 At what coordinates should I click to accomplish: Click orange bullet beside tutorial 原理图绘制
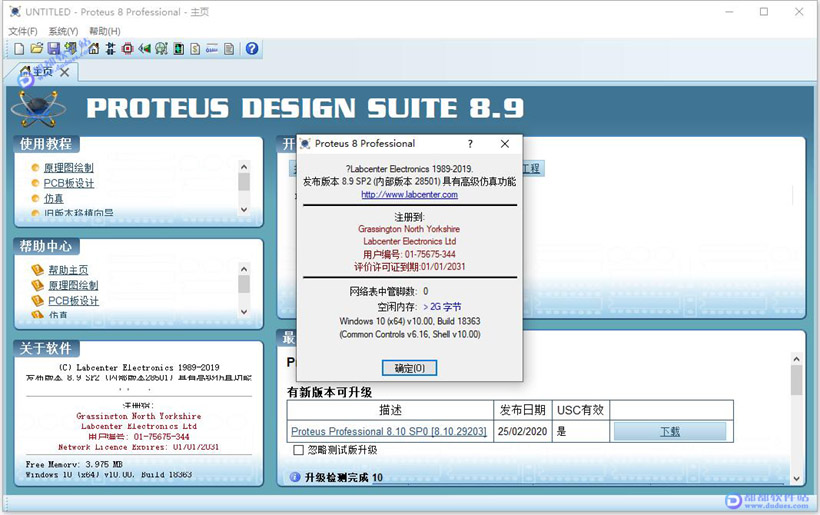[x=35, y=168]
